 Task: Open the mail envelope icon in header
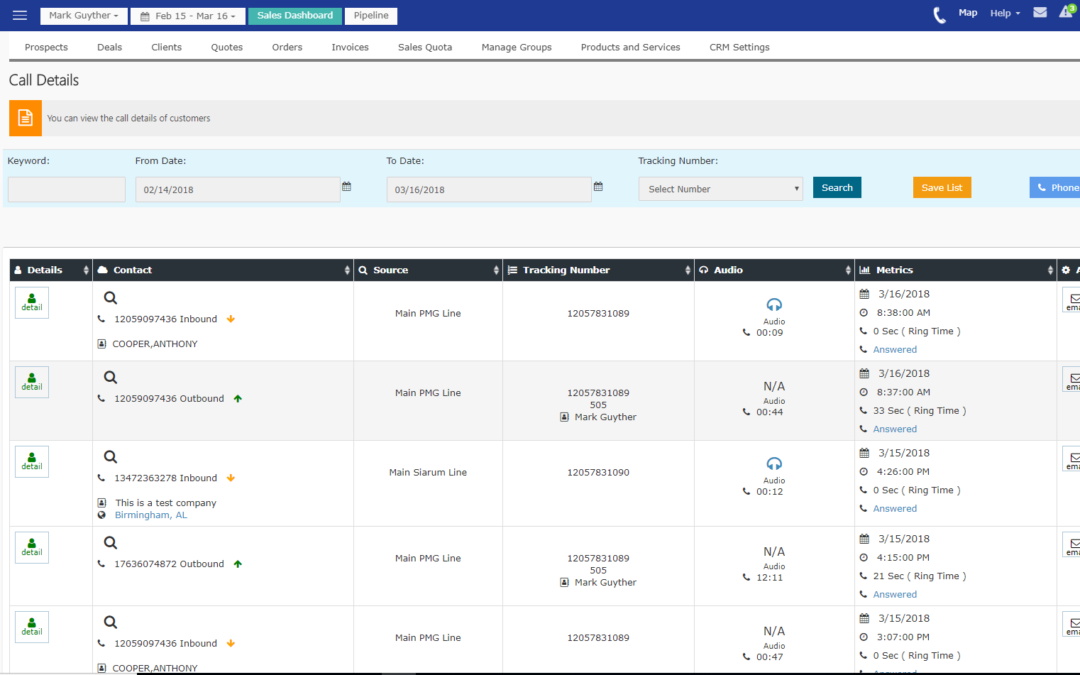(1040, 13)
